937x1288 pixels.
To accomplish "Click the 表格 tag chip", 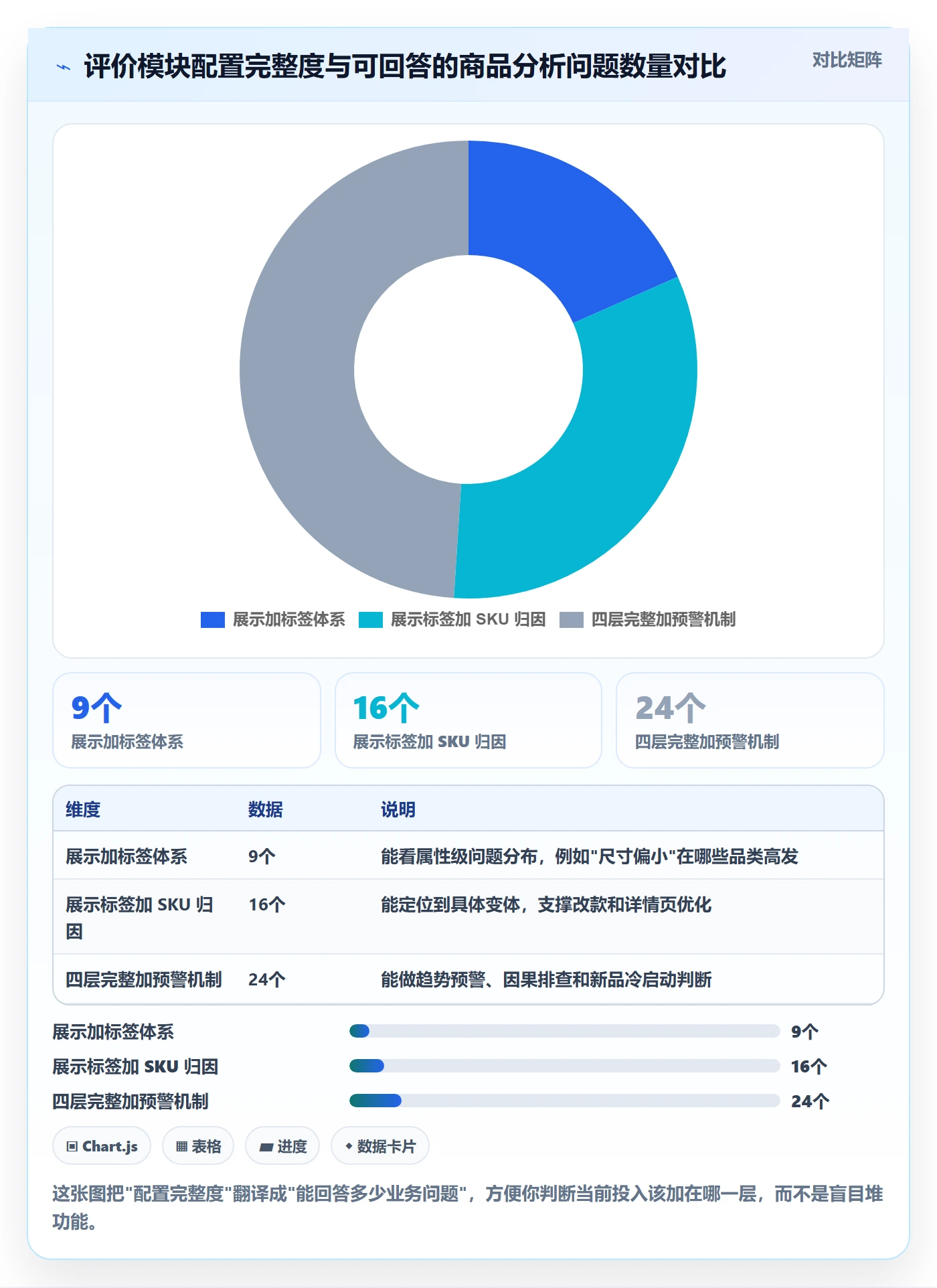I will pos(198,1146).
